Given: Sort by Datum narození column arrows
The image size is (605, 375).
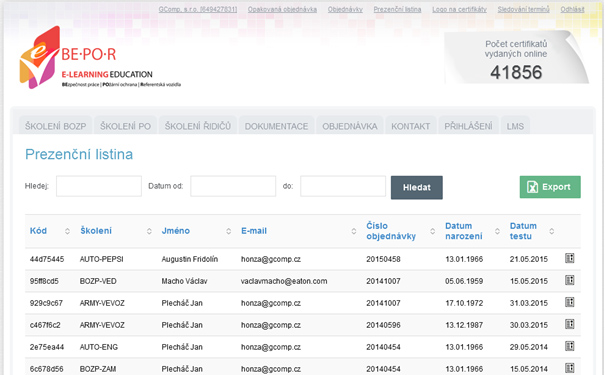Looking at the screenshot, I should point(497,231).
